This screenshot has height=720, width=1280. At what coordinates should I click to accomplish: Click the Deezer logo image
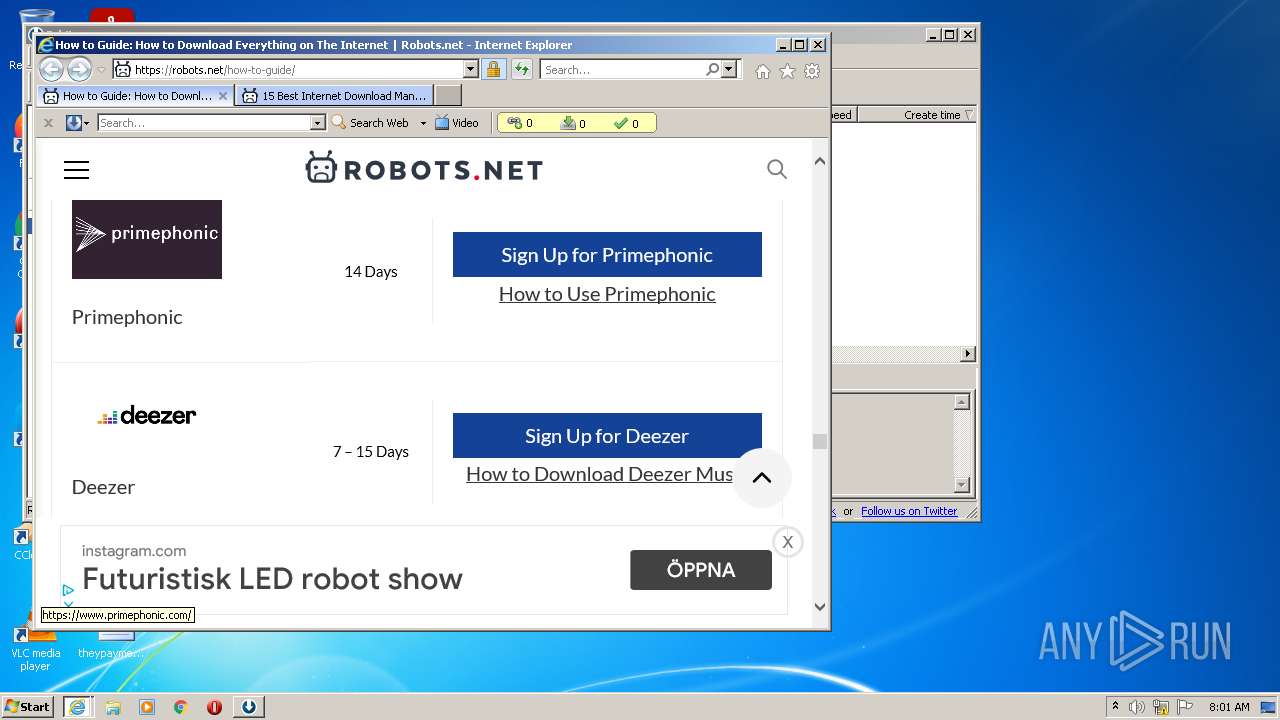(147, 415)
